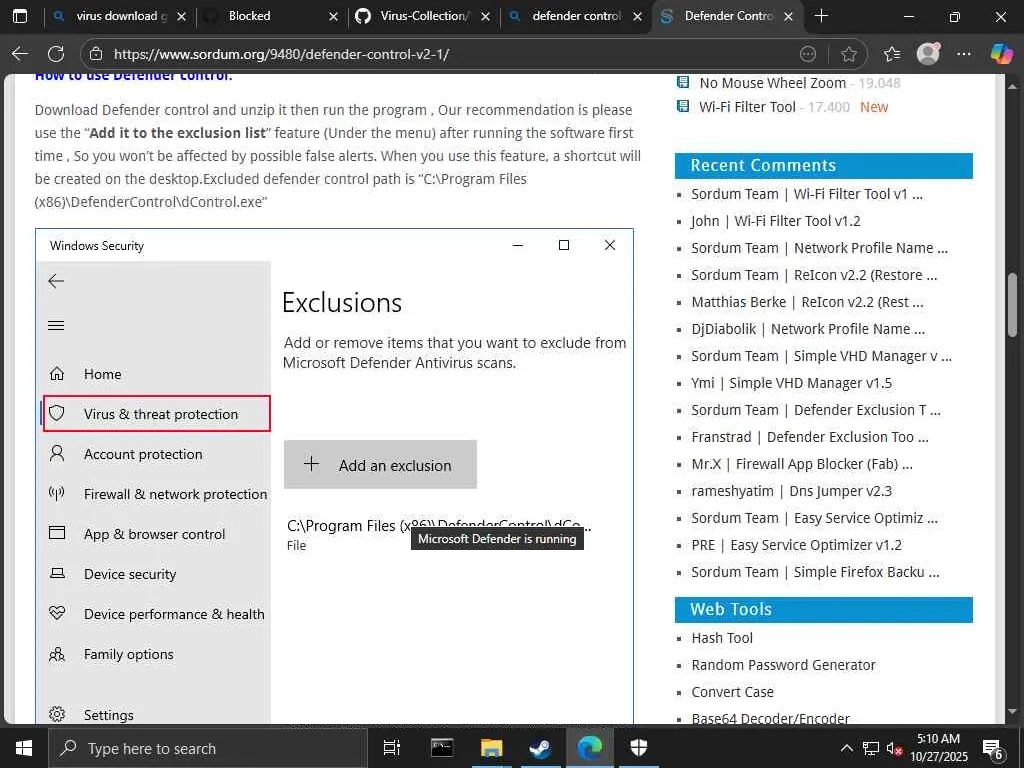Open comment 'Ymi | Simple VHD Manager v1.5'
Screen dimensions: 1024x768
[x=791, y=383]
